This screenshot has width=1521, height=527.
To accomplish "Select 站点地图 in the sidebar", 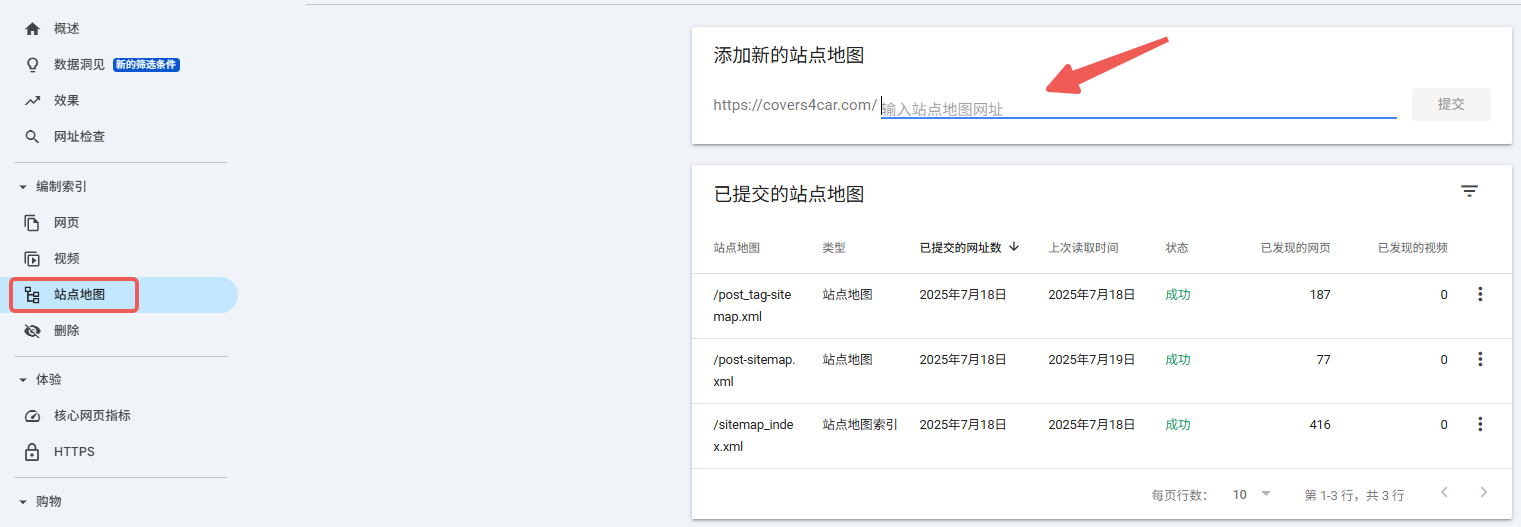I will tap(79, 295).
